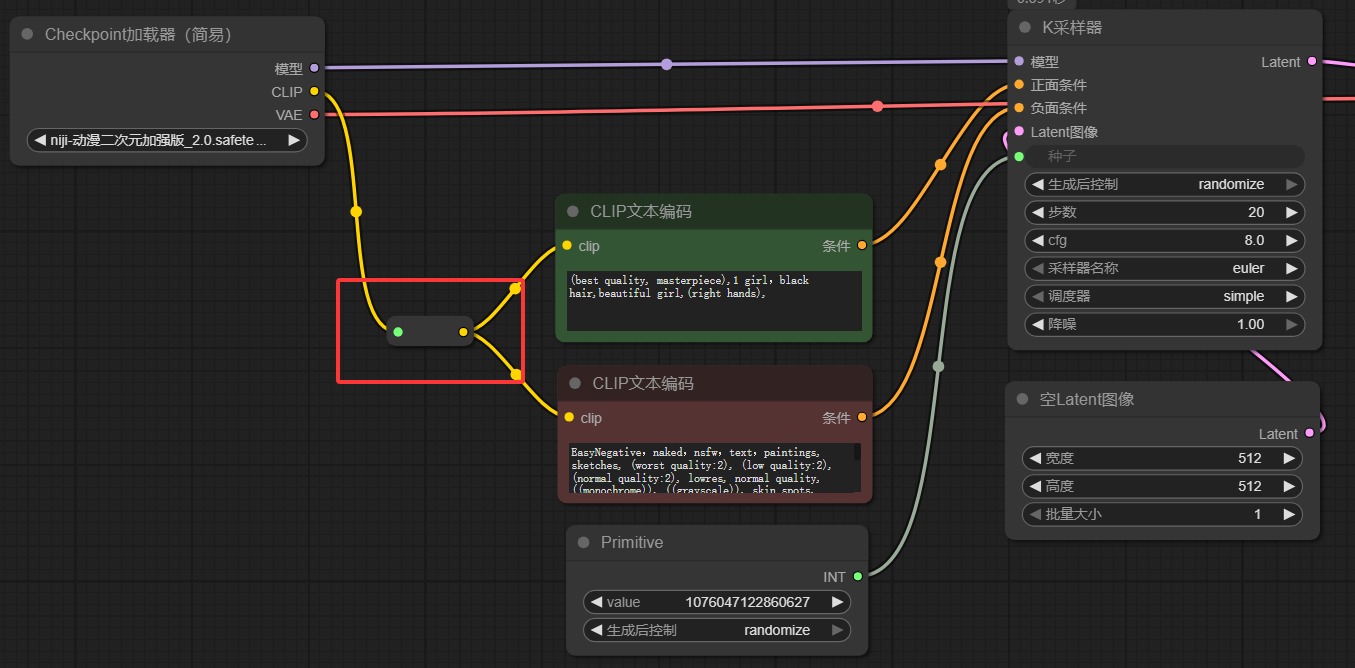This screenshot has width=1355, height=668.
Task: Click the green input dot on the reroute node
Action: click(x=398, y=332)
